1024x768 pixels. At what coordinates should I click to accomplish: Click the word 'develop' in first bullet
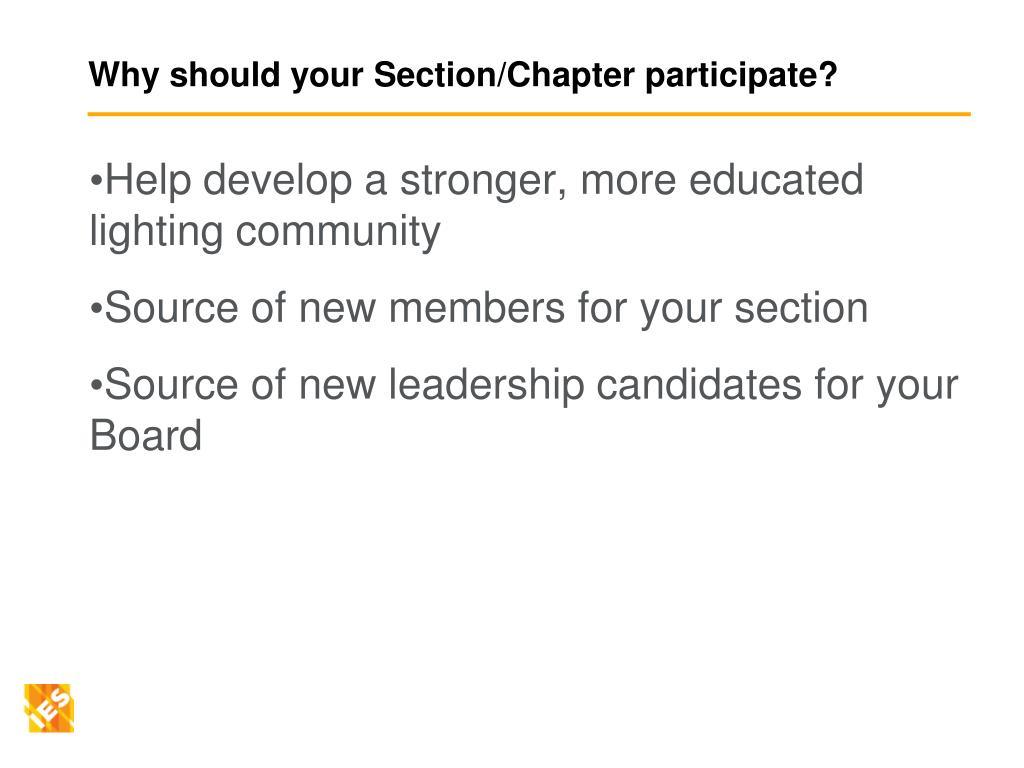[x=278, y=182]
